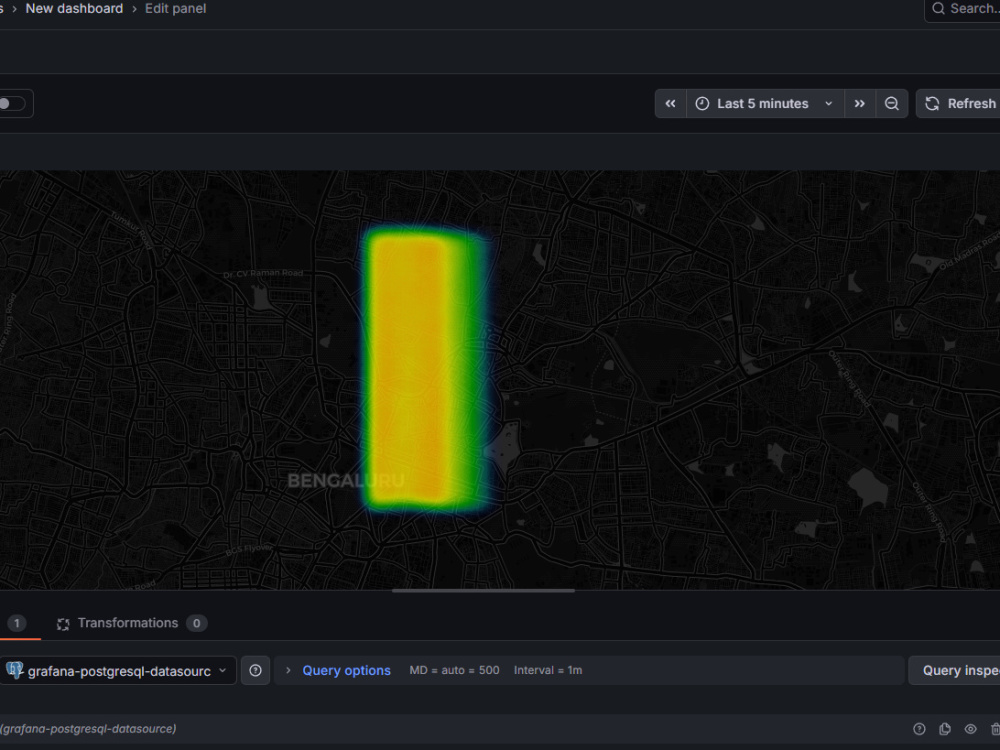
Task: Flip the switch in the top-left toolbar
Action: tap(11, 104)
